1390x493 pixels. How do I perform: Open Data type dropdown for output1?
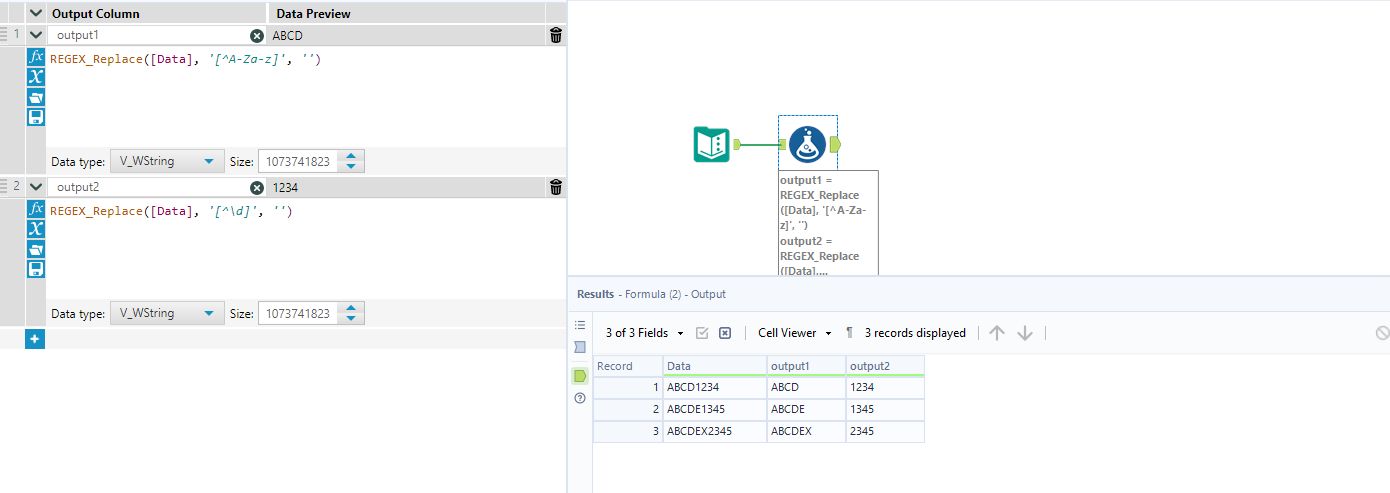click(167, 161)
